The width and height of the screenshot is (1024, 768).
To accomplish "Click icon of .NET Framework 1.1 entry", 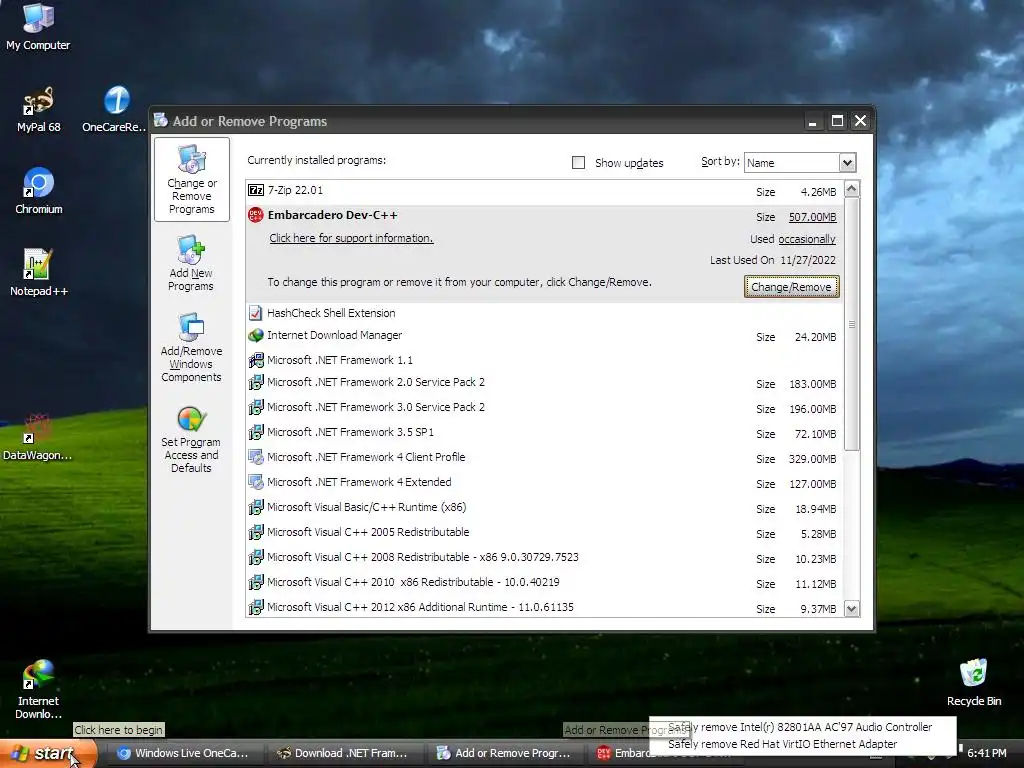I will [x=256, y=360].
